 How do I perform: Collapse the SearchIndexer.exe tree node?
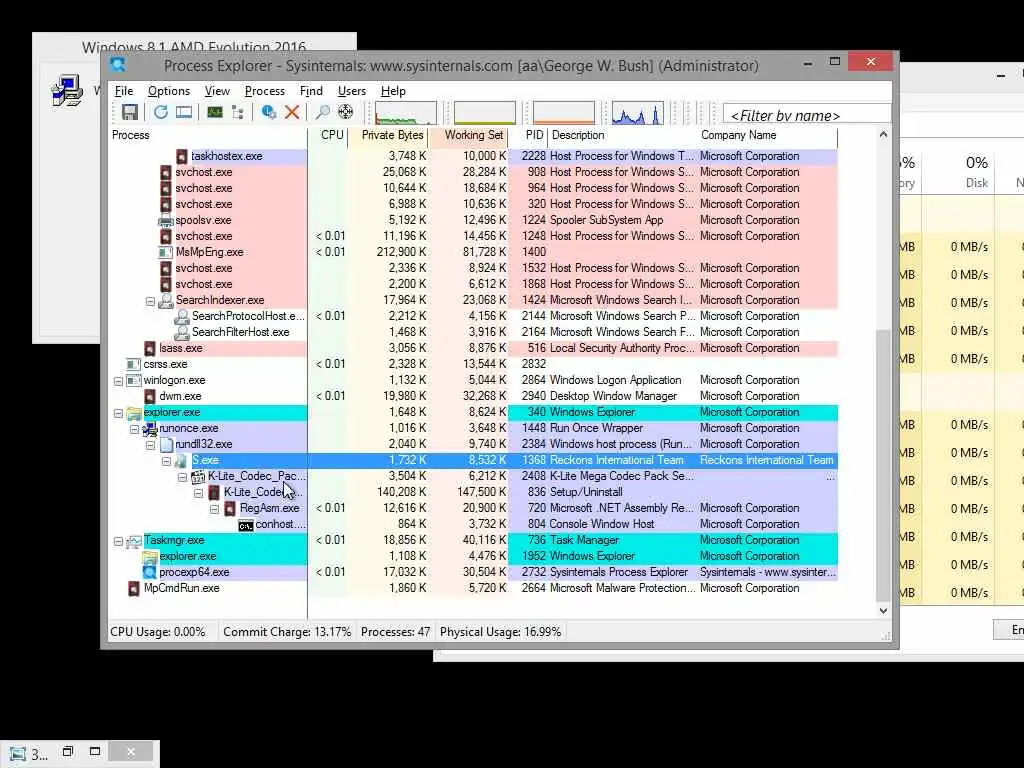(x=150, y=301)
